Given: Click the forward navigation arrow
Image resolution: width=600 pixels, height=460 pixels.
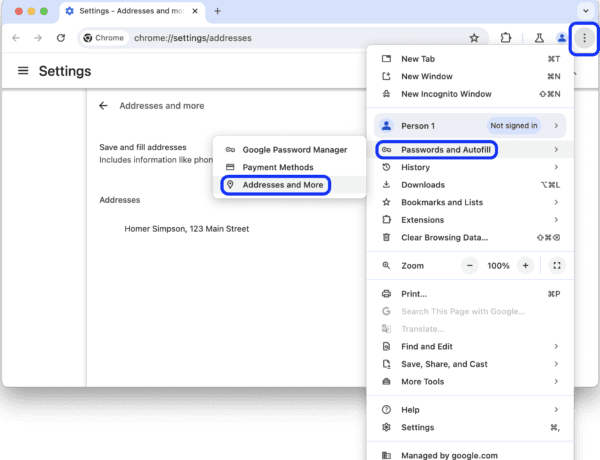Looking at the screenshot, I should [x=38, y=38].
